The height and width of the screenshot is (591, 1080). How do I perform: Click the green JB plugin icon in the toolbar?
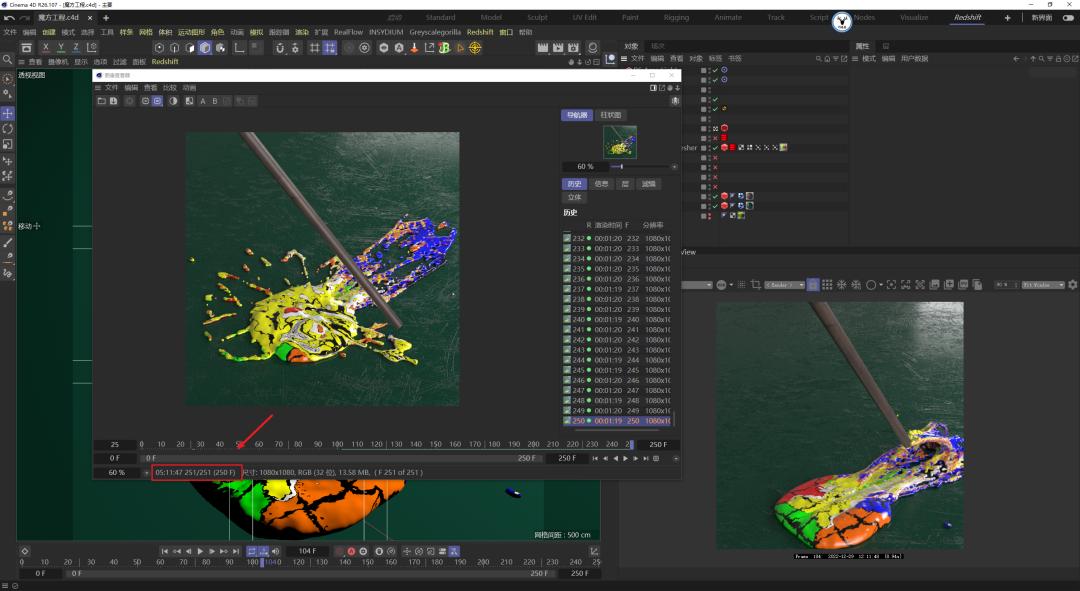444,48
